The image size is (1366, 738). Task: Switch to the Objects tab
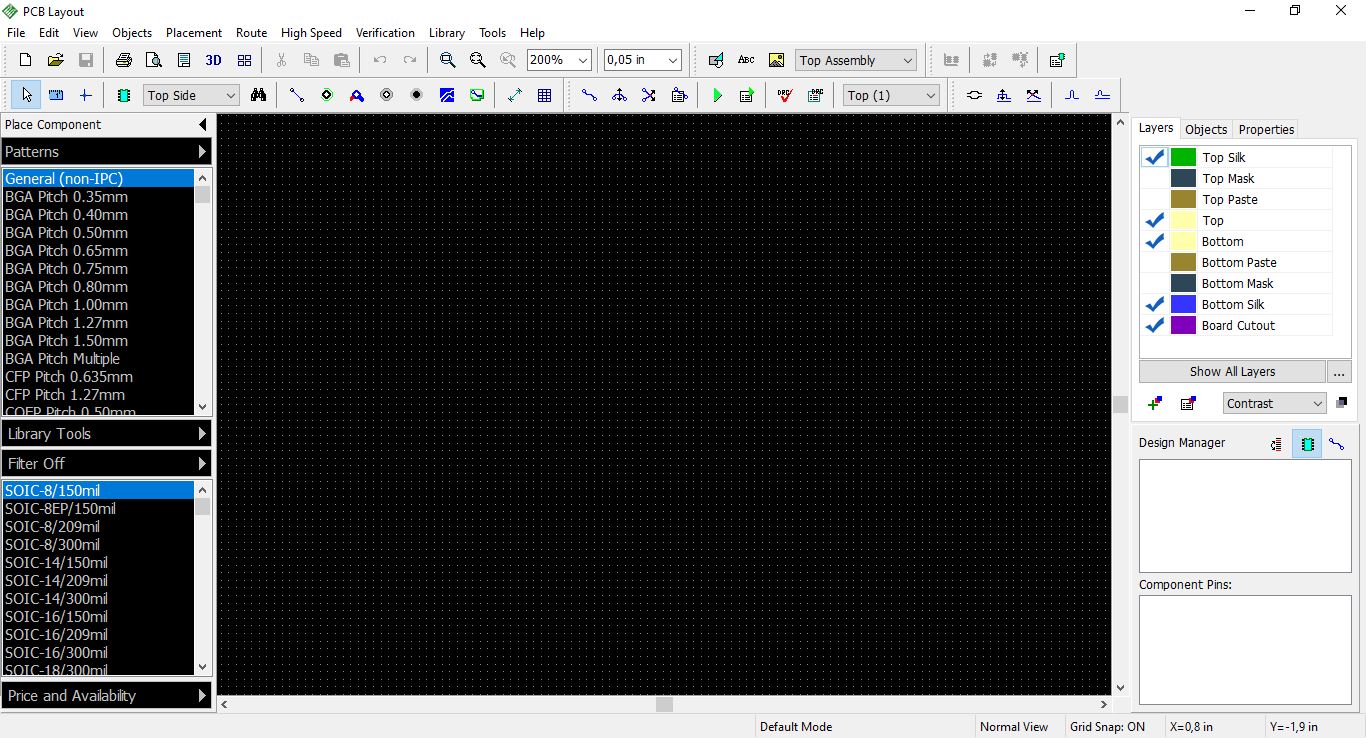pyautogui.click(x=1206, y=129)
